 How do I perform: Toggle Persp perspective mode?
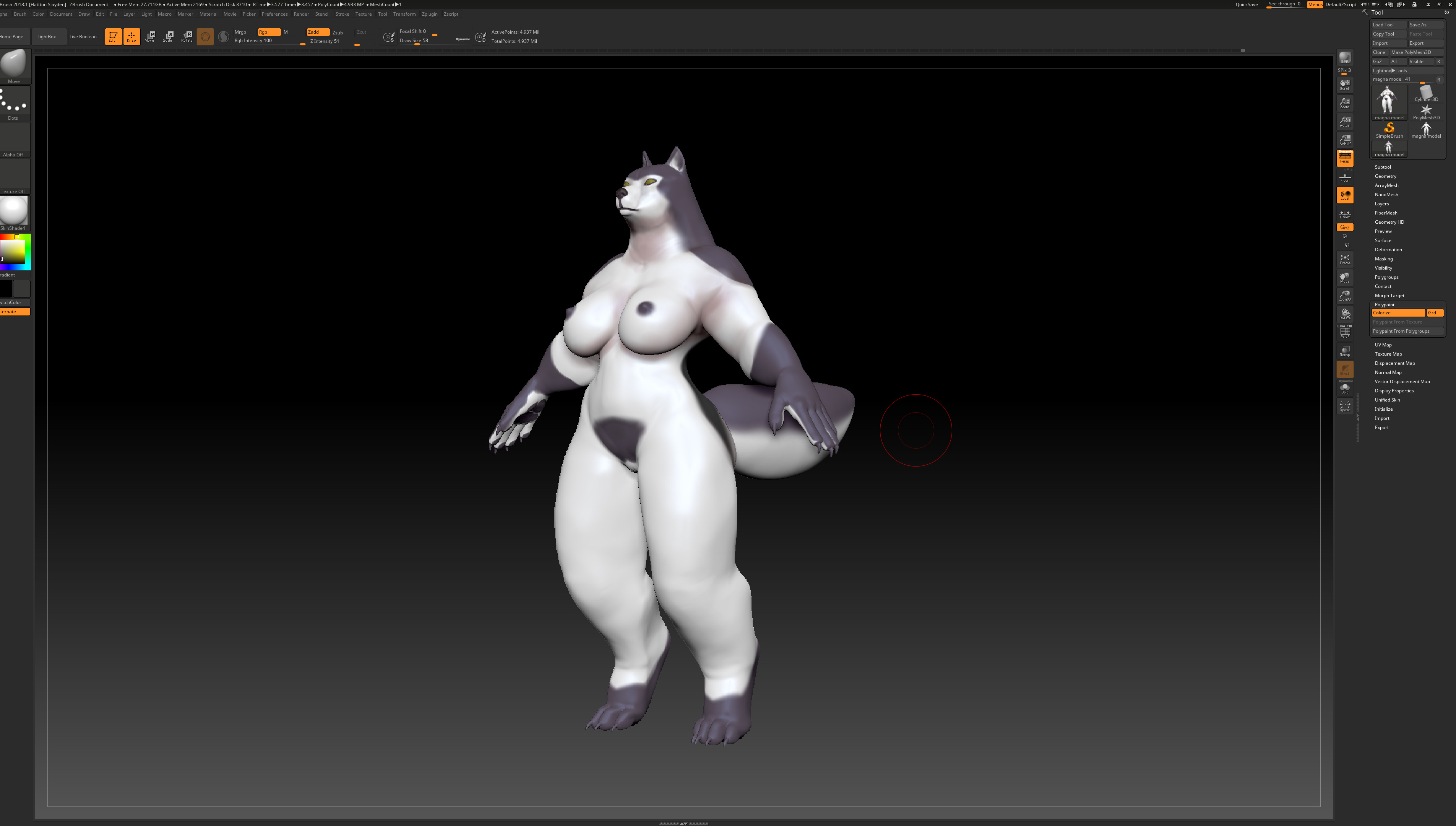point(1344,158)
